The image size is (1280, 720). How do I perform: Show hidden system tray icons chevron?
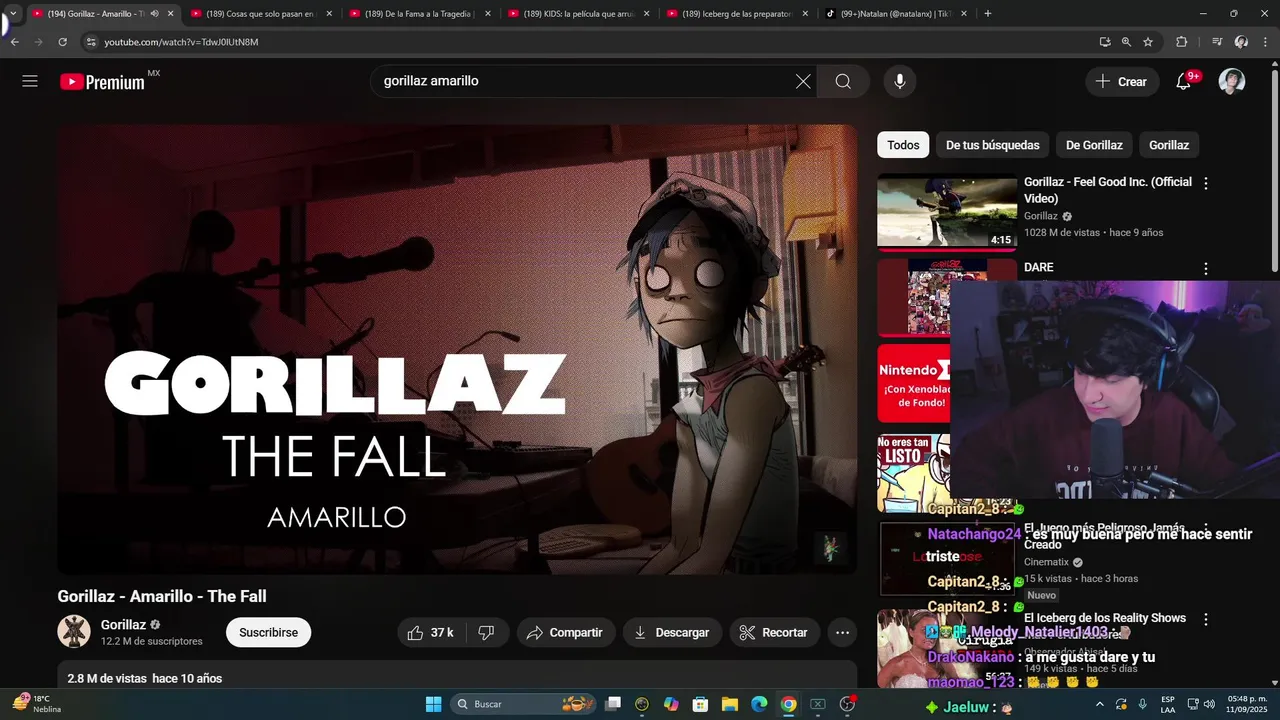[x=1100, y=704]
